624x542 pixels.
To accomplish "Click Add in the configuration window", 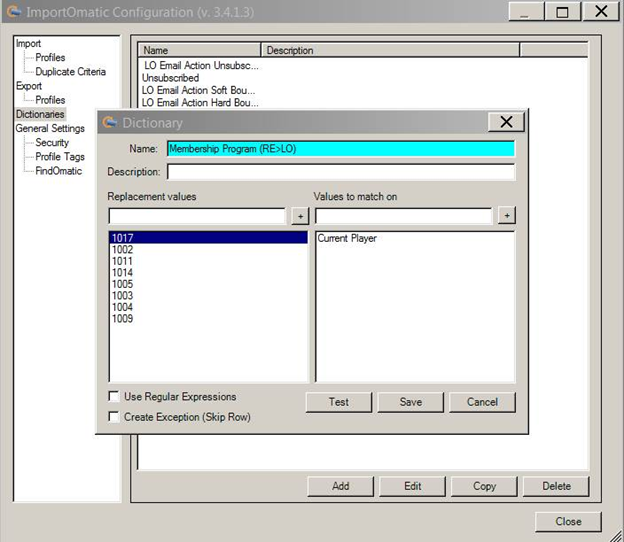I will 341,486.
